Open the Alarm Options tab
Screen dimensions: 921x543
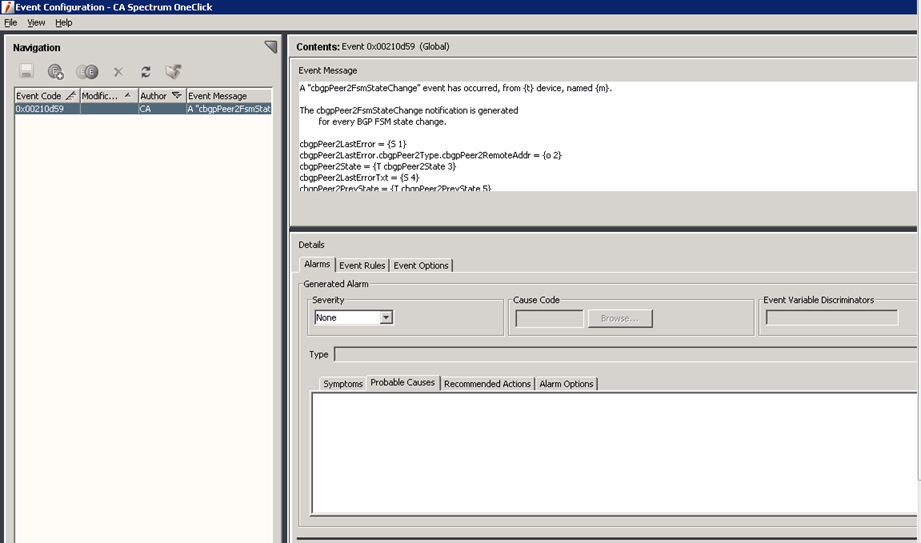pos(566,384)
